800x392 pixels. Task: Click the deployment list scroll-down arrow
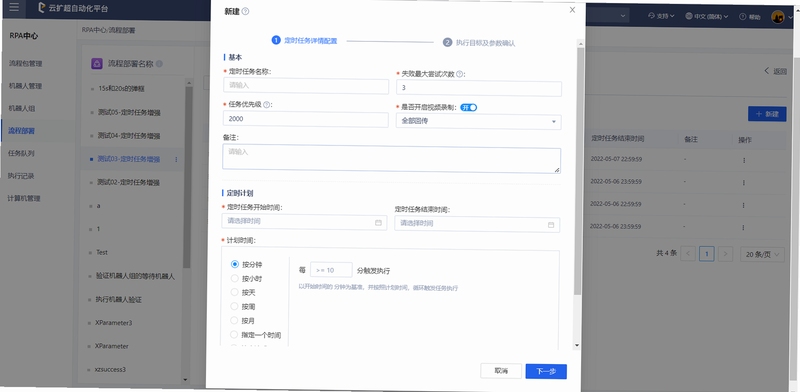click(186, 380)
